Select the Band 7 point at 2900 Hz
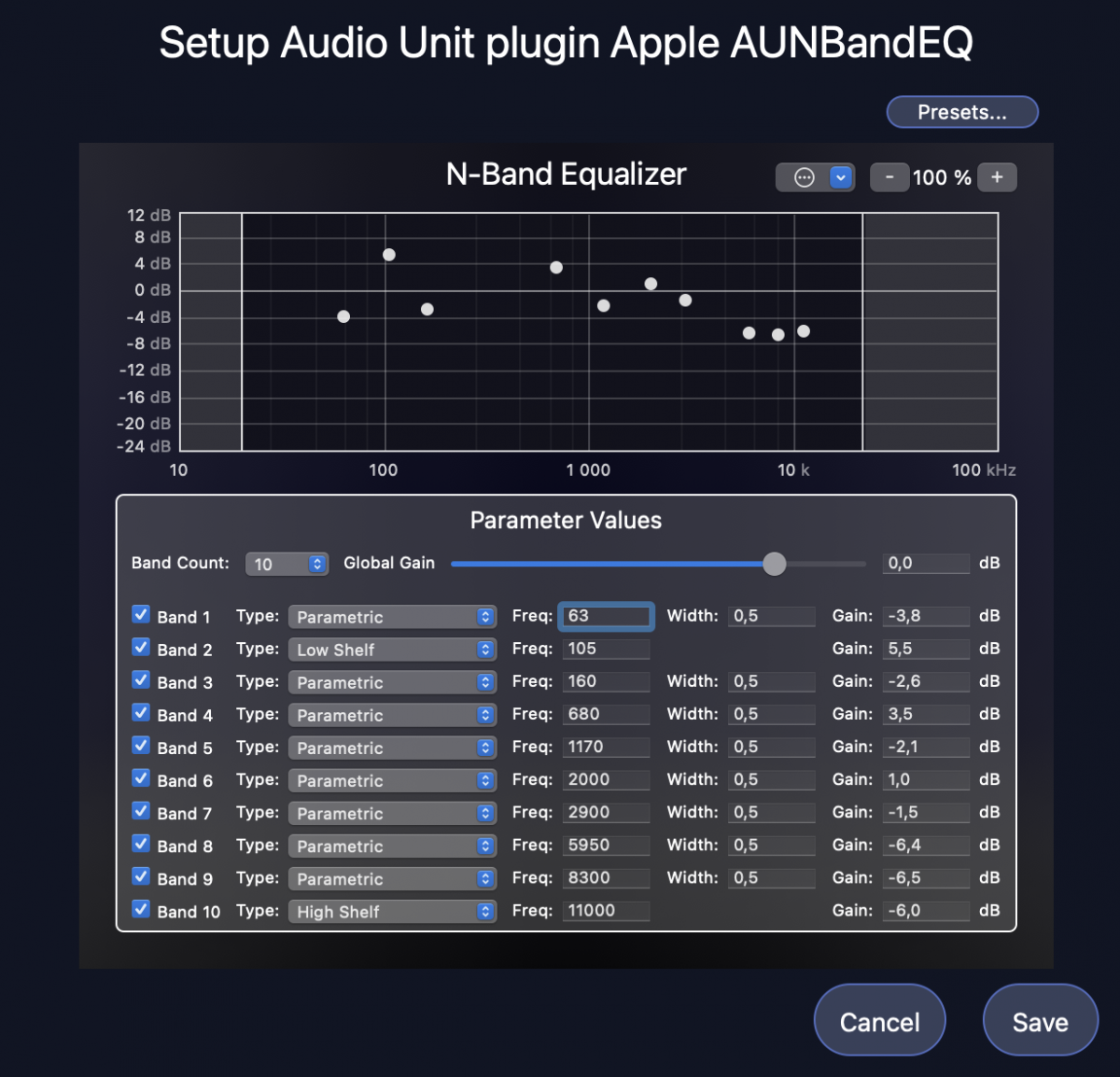Viewport: 1120px width, 1077px height. (685, 301)
